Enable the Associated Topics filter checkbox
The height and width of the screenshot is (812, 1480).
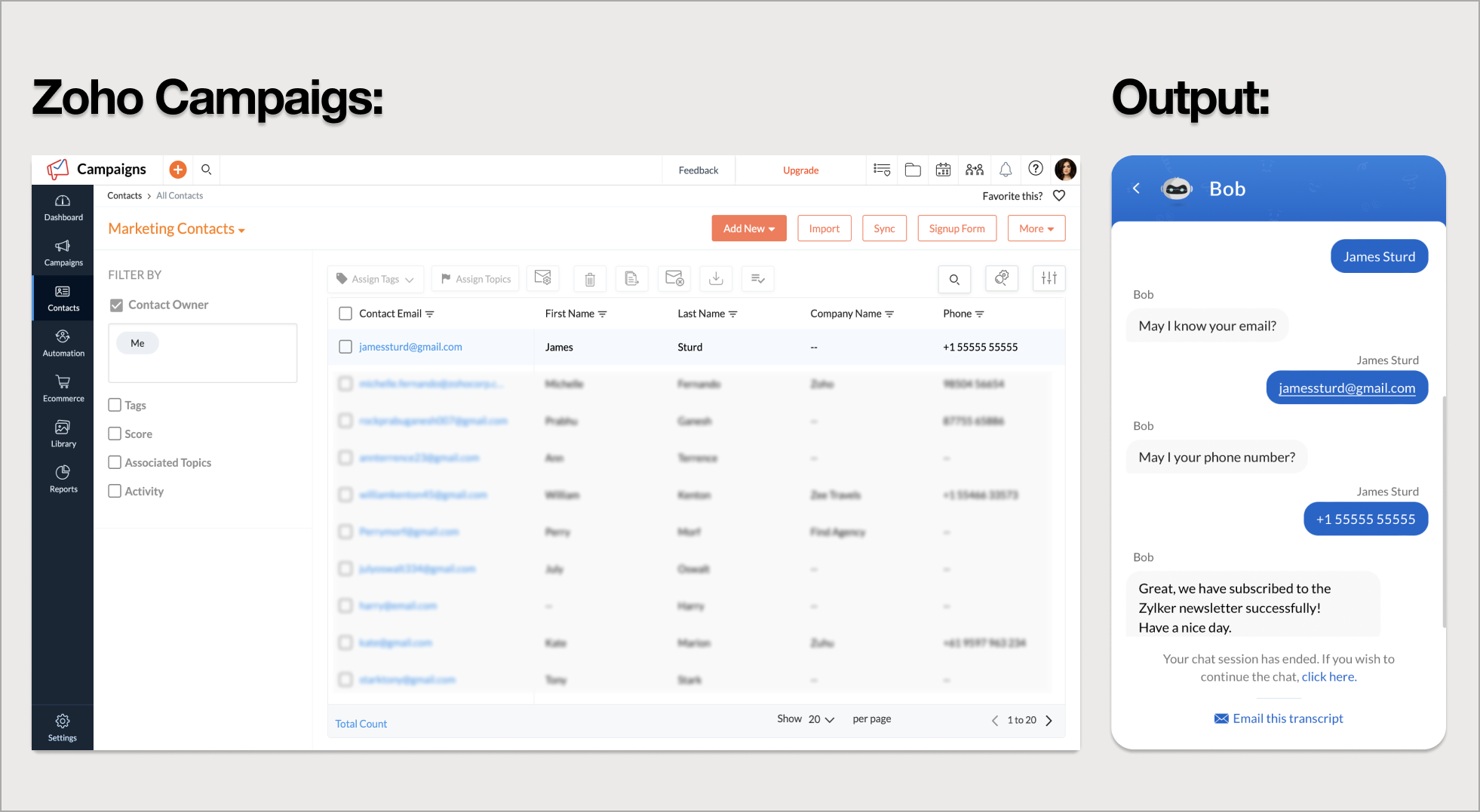tap(115, 462)
